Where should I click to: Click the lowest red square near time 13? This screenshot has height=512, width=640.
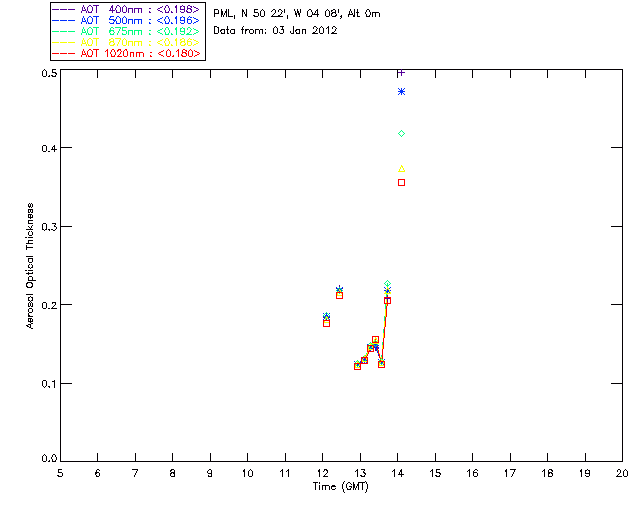(x=357, y=366)
